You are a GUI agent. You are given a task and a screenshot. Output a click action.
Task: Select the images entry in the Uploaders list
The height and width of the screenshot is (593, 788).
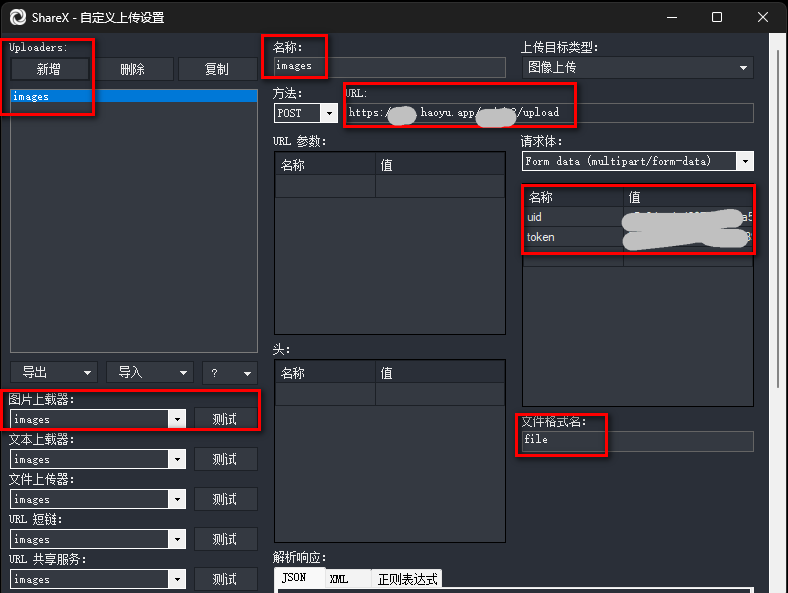point(134,96)
